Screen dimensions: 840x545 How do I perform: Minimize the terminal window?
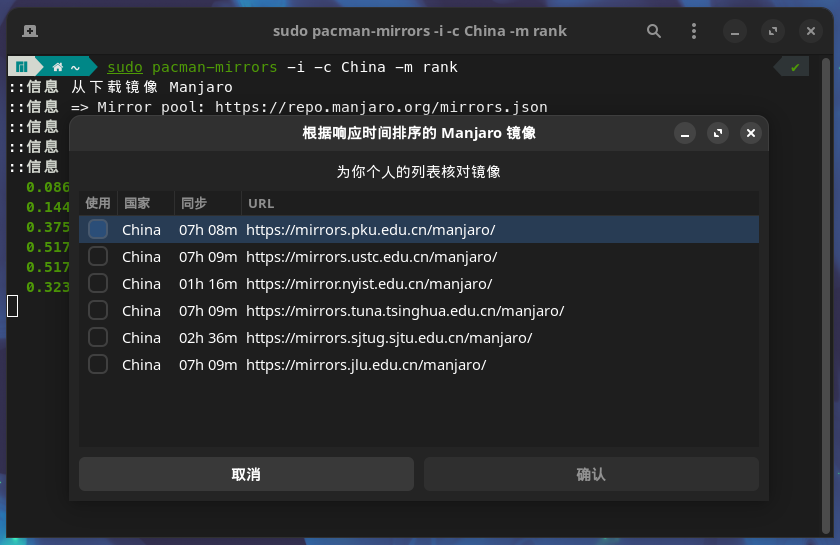(x=735, y=32)
